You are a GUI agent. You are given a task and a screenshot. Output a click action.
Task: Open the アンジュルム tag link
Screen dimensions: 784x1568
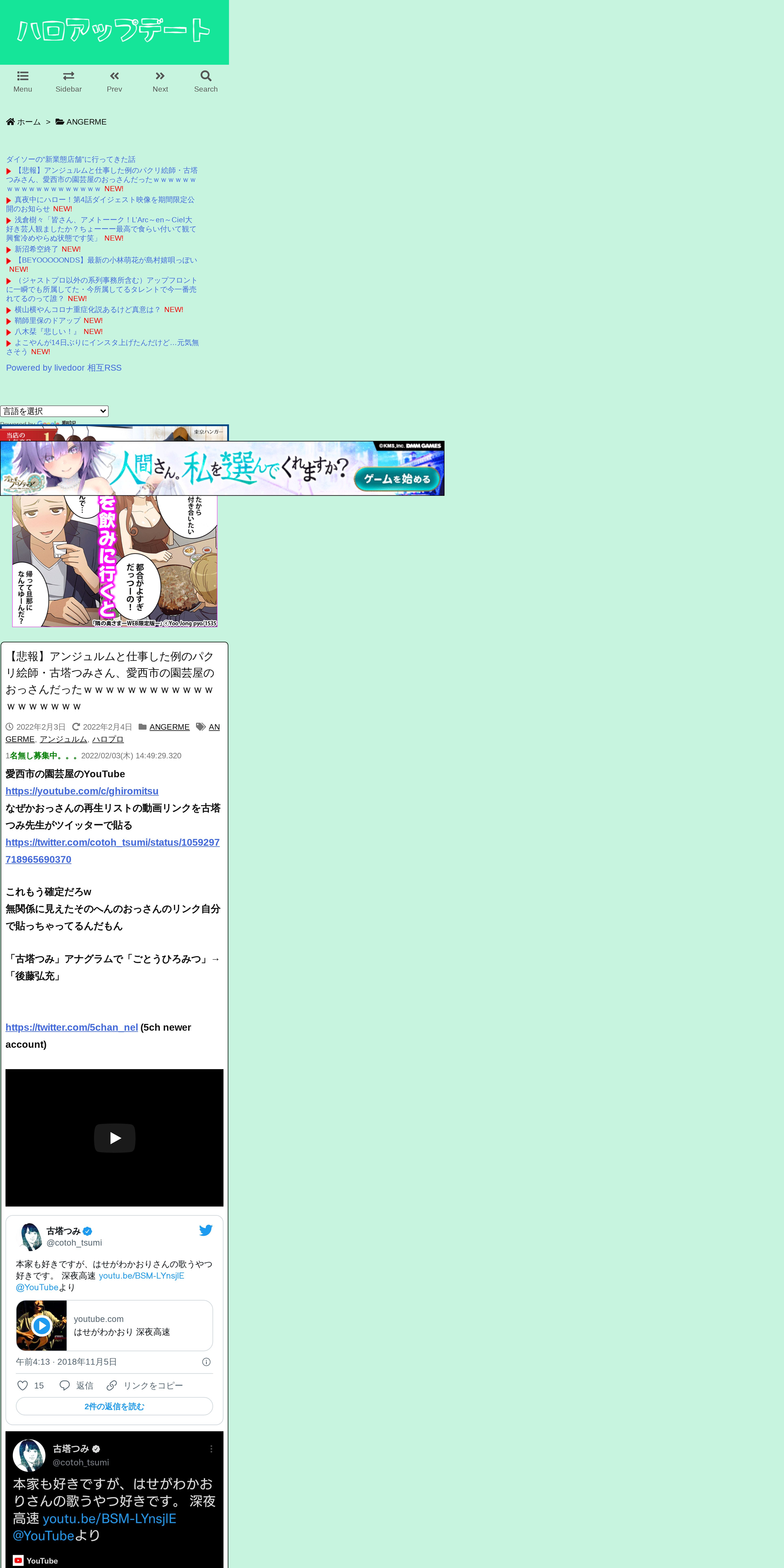63,739
